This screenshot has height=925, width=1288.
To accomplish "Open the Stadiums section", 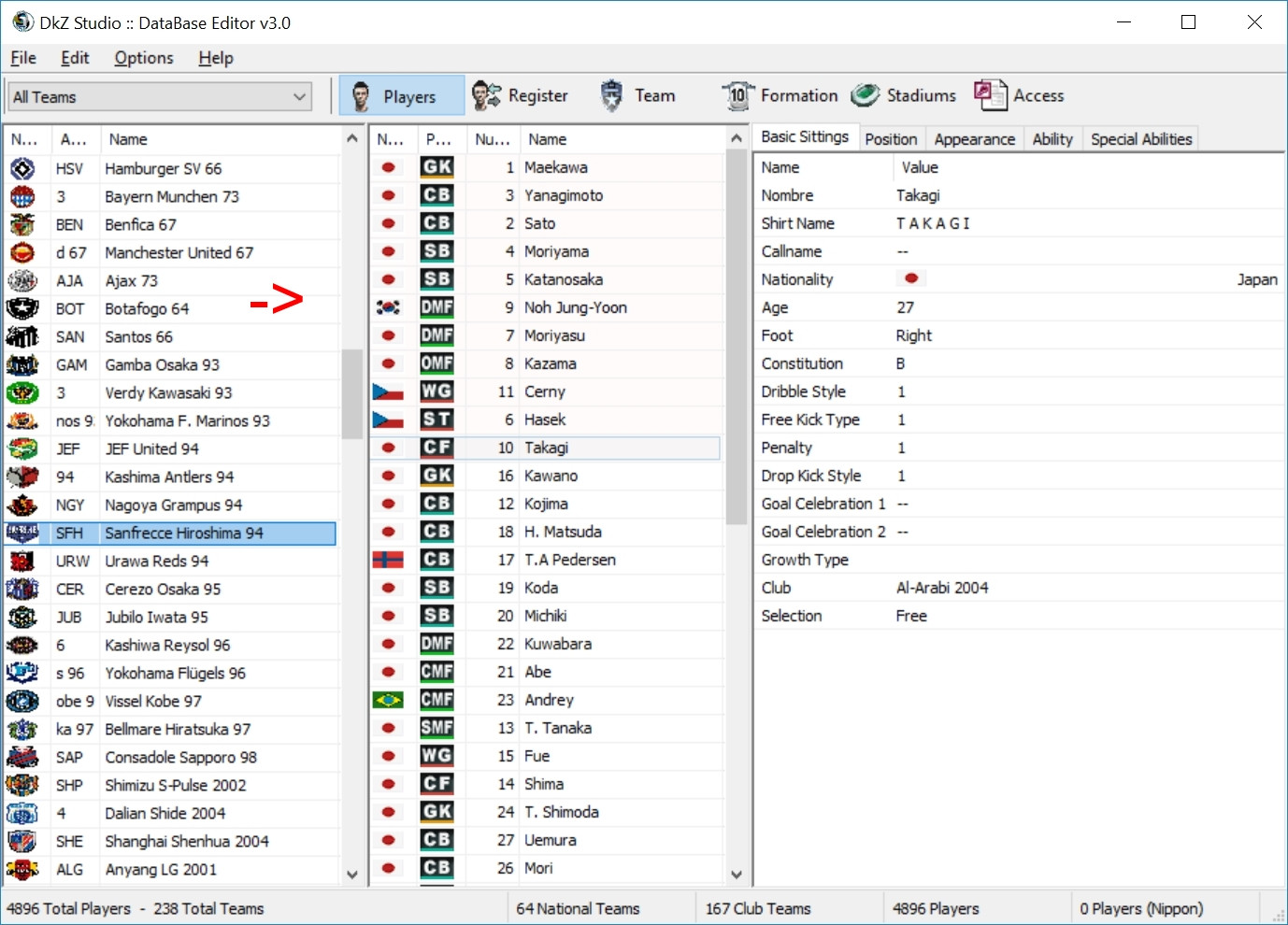I will click(x=904, y=95).
